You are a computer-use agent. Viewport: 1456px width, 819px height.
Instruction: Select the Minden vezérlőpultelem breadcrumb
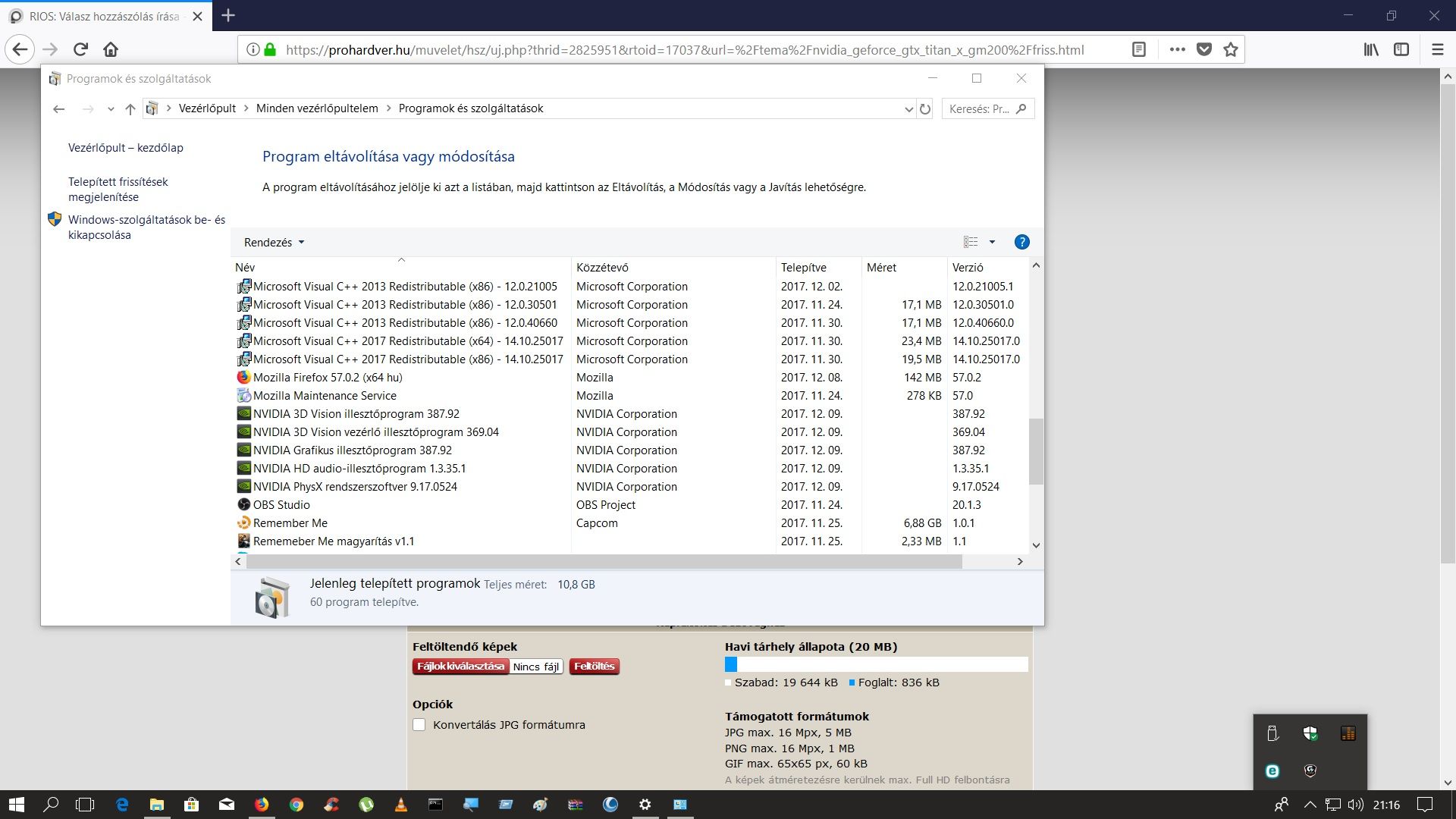tap(317, 108)
